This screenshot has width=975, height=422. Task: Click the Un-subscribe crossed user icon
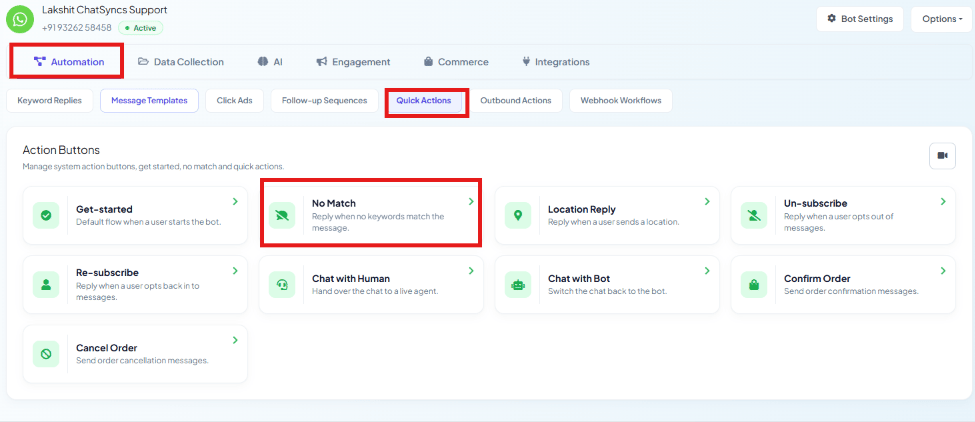[x=754, y=215]
